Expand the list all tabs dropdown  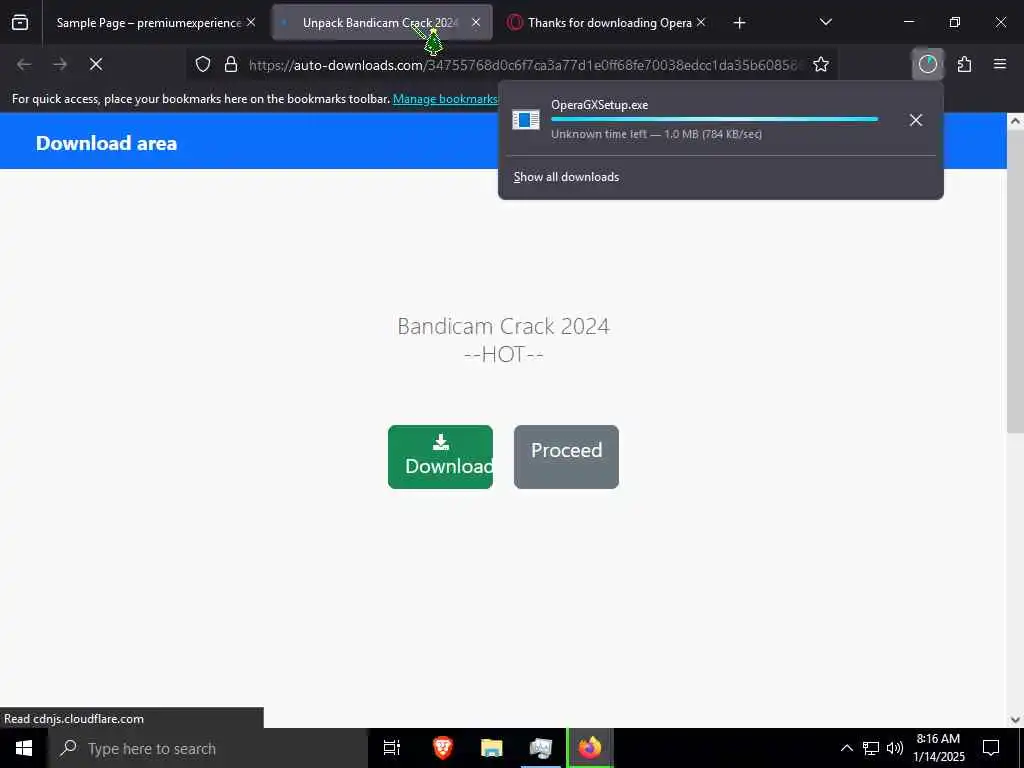(x=825, y=23)
